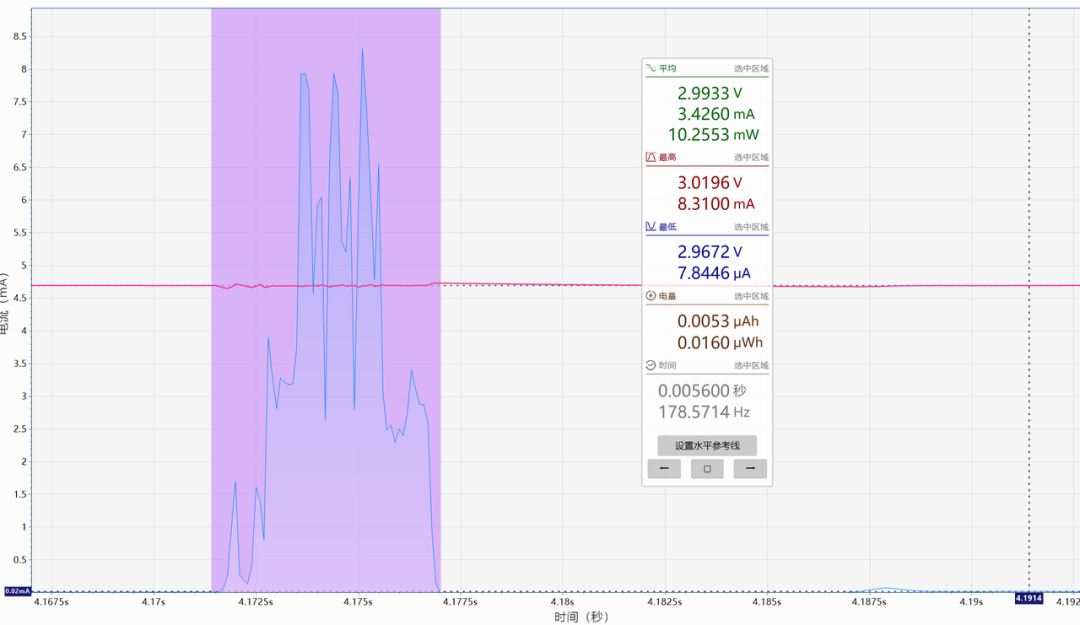
Task: Click the minimum current value 7.8446 µA
Action: tap(714, 274)
